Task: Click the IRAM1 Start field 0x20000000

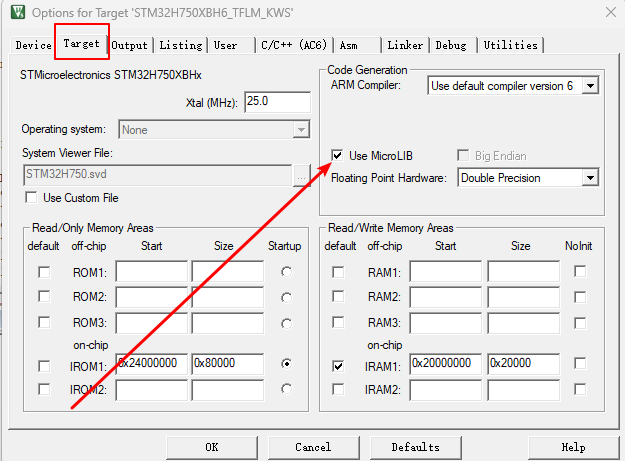Action: point(445,364)
